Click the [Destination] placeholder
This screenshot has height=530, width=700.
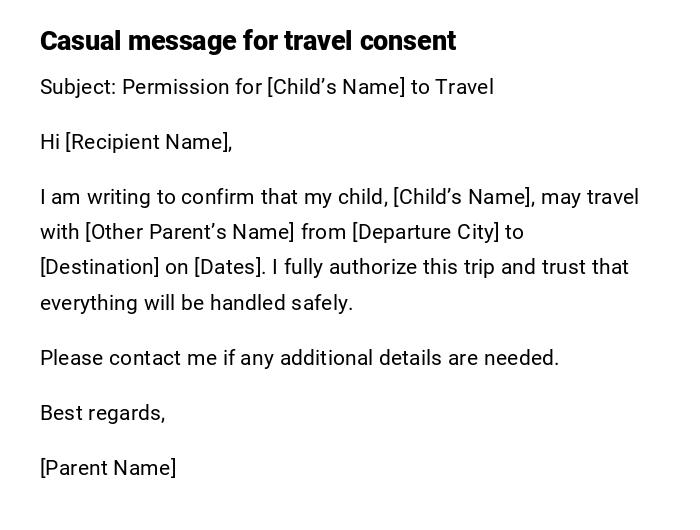(99, 267)
